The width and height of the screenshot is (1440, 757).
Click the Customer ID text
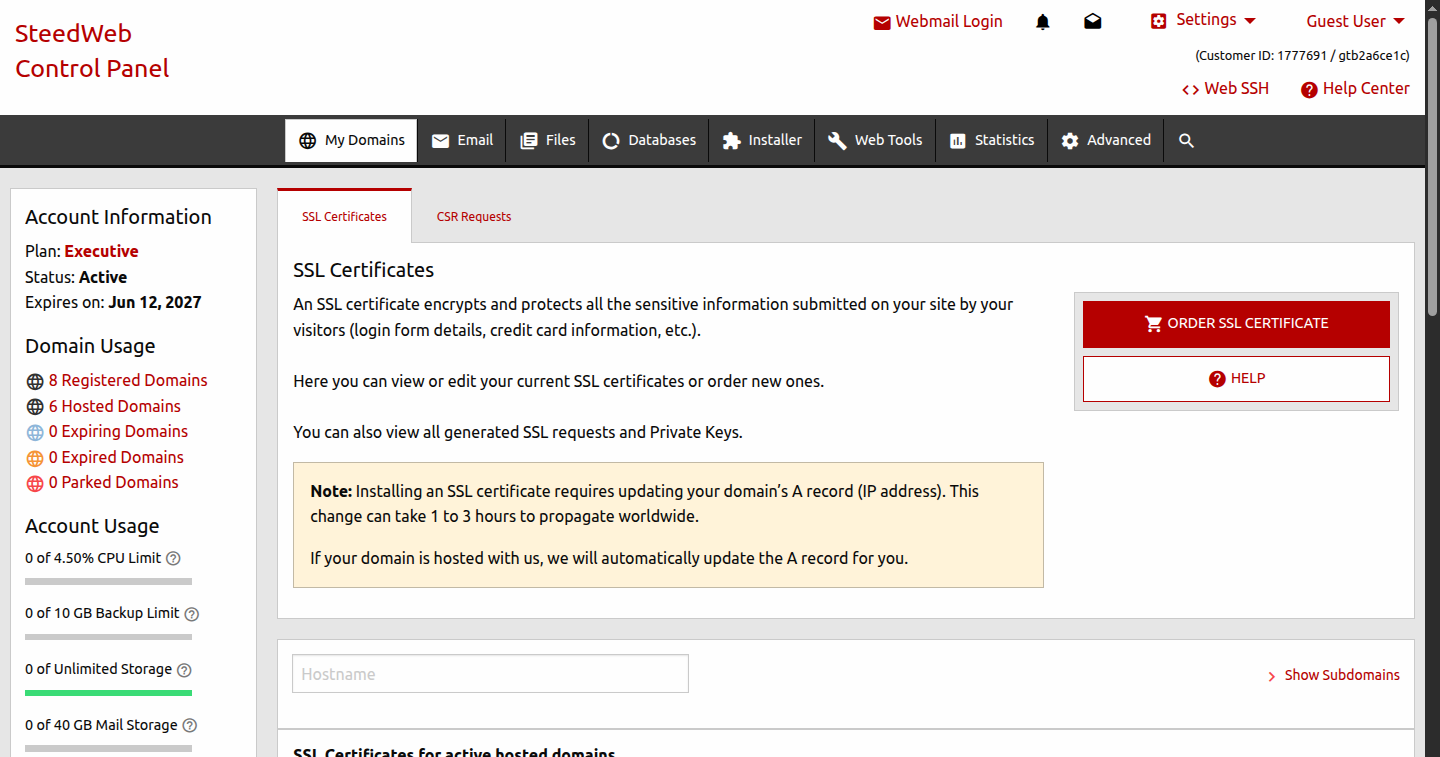click(1302, 55)
